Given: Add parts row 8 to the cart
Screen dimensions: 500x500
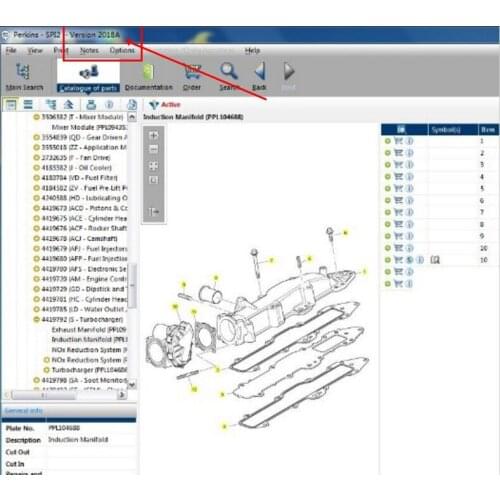Looking at the screenshot, I should click(x=398, y=224).
